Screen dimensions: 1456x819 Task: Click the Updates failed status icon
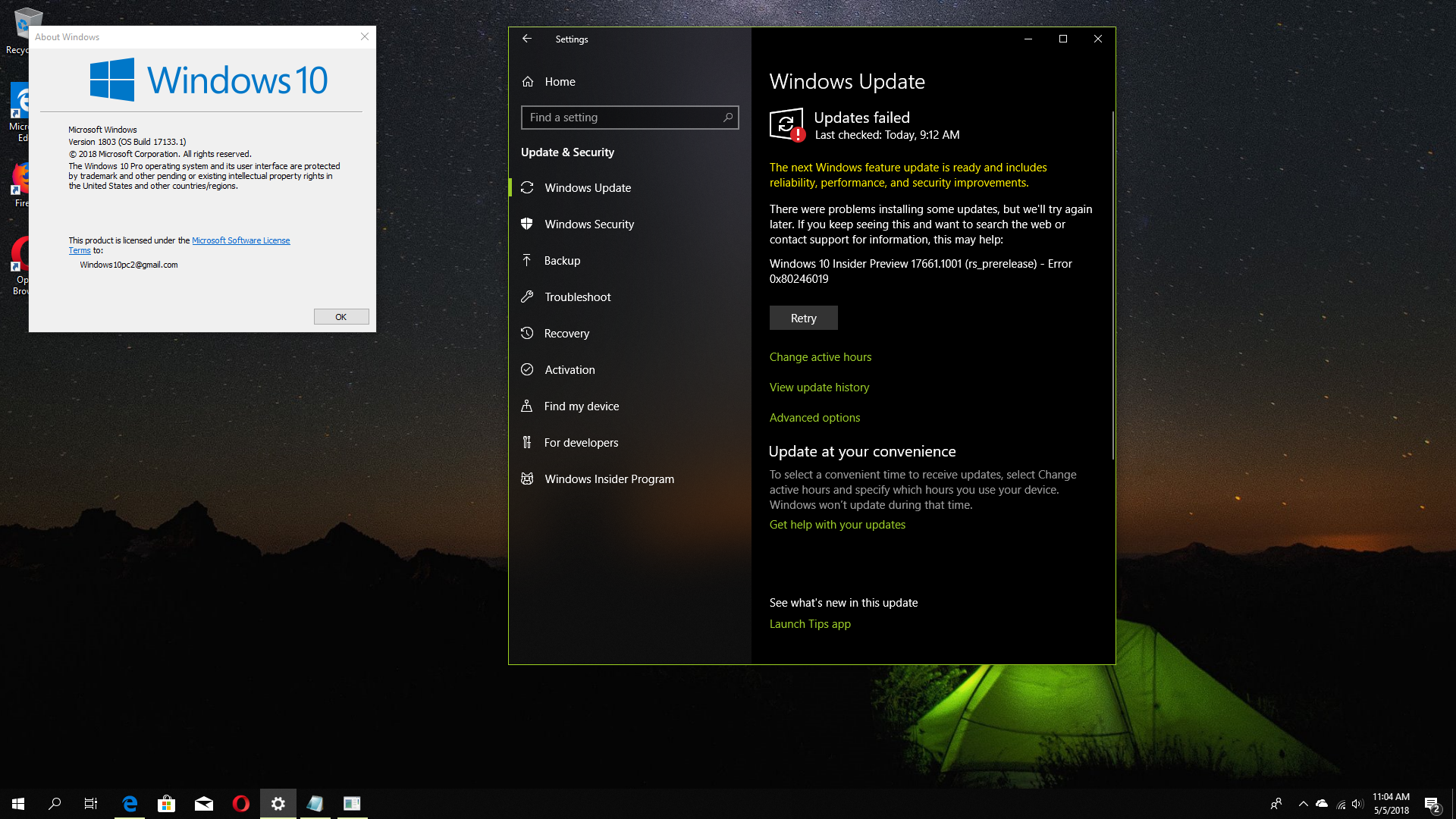tap(787, 124)
